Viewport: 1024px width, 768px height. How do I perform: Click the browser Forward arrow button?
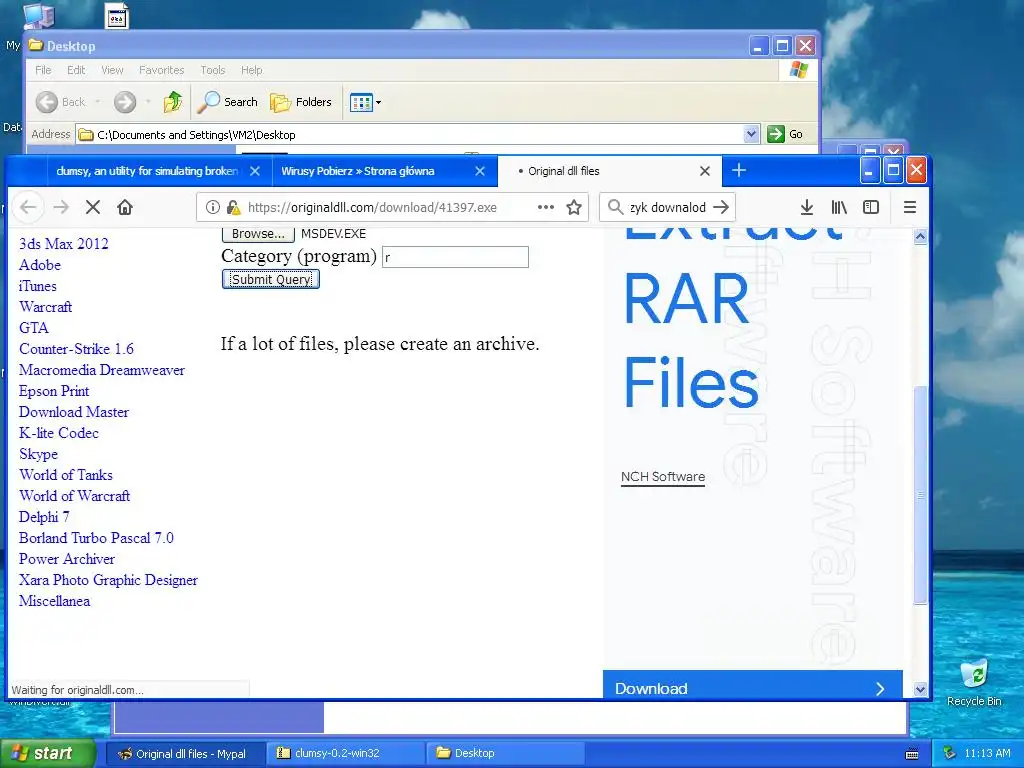tap(61, 208)
